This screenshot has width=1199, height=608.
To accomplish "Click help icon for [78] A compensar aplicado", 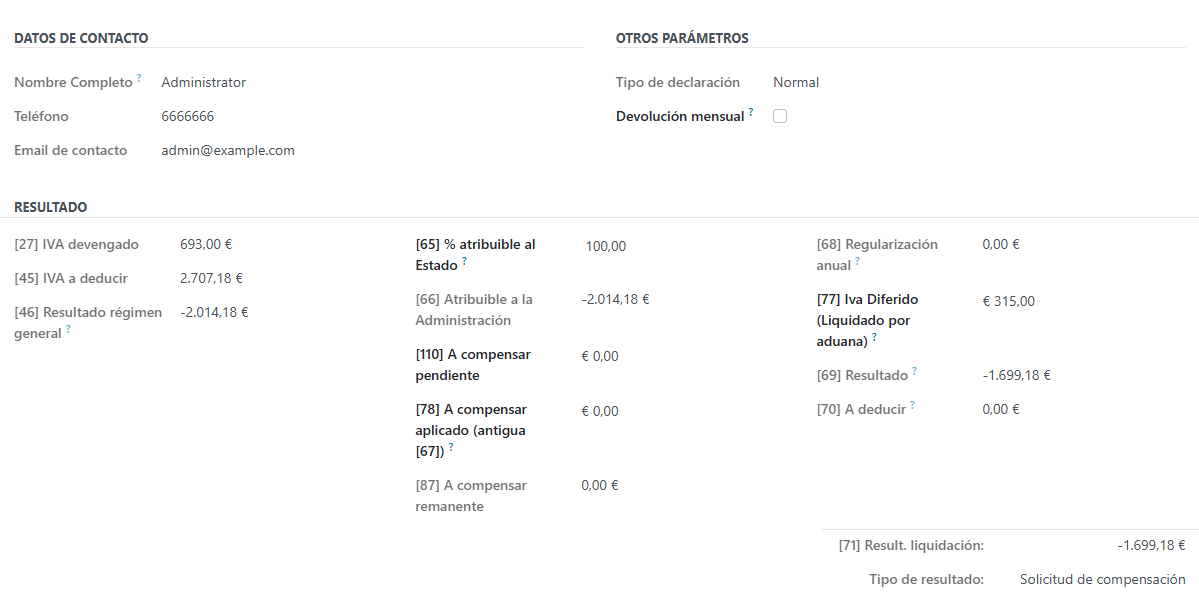I will 450,448.
